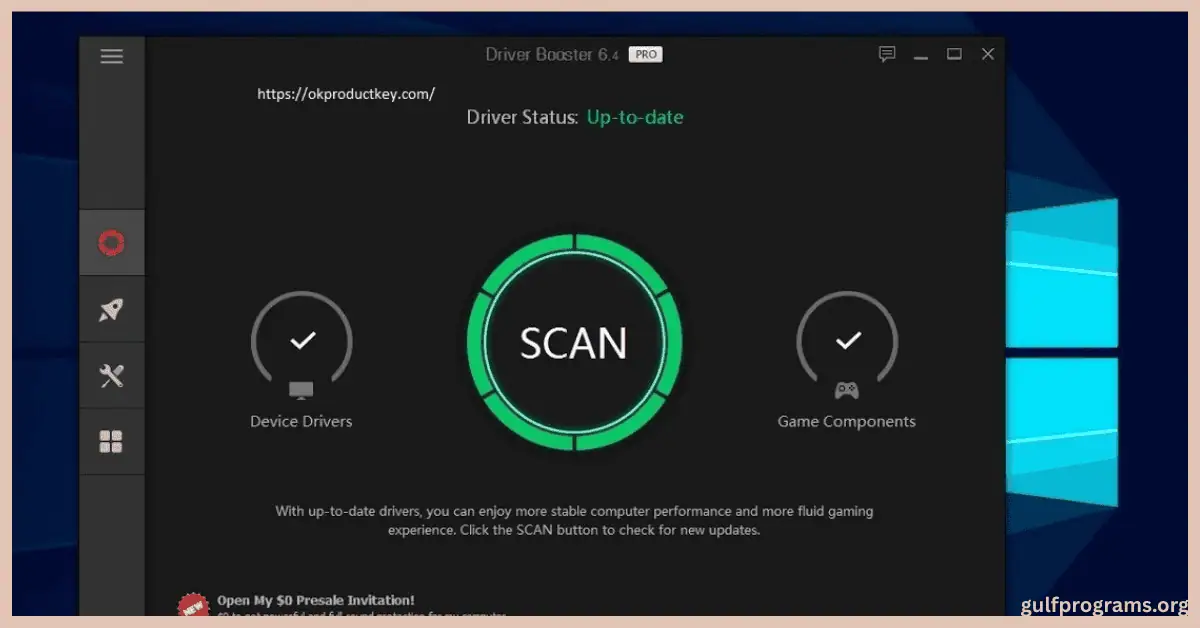Click the Game Components gamepad icon

(x=847, y=389)
